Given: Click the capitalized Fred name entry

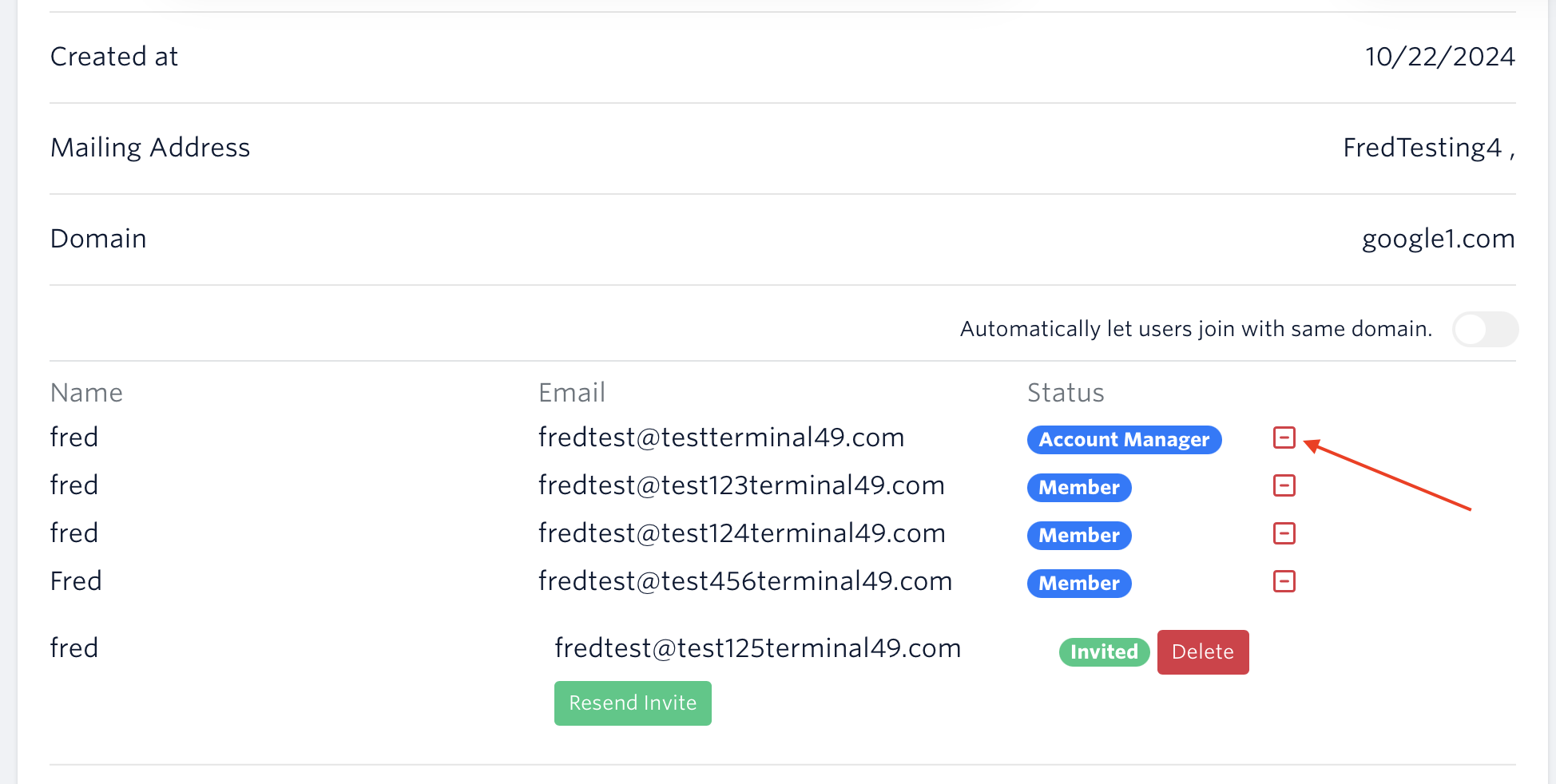Looking at the screenshot, I should click(76, 581).
